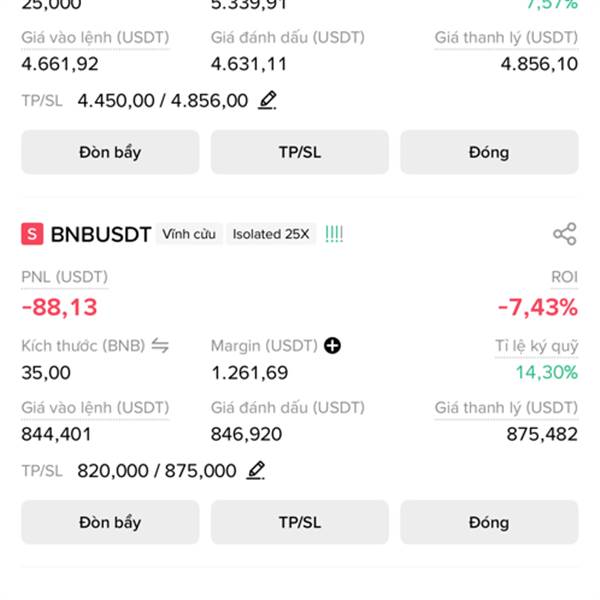Open Đòn bẩy for the 4.661,92 entry position
This screenshot has width=600, height=600.
(x=110, y=152)
